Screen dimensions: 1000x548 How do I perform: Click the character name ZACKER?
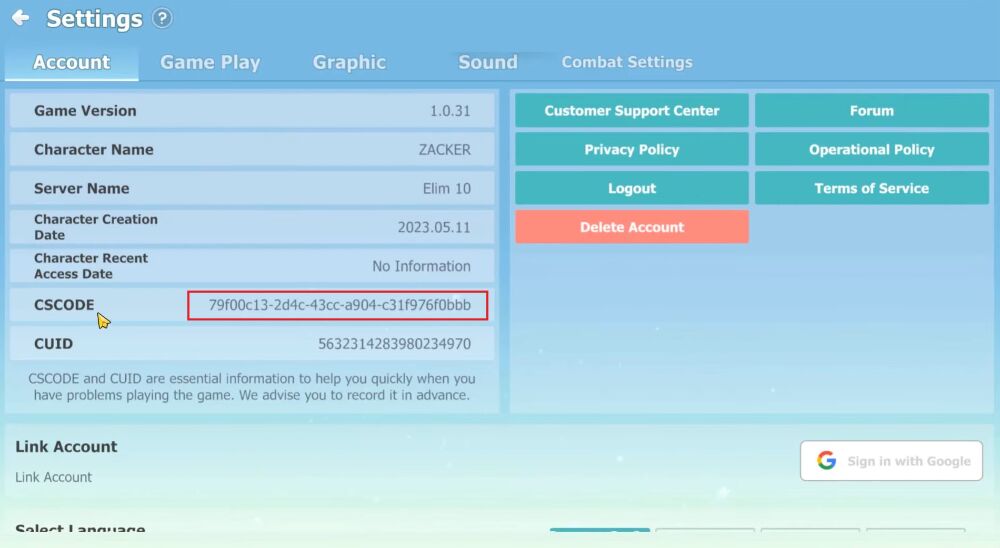point(444,150)
